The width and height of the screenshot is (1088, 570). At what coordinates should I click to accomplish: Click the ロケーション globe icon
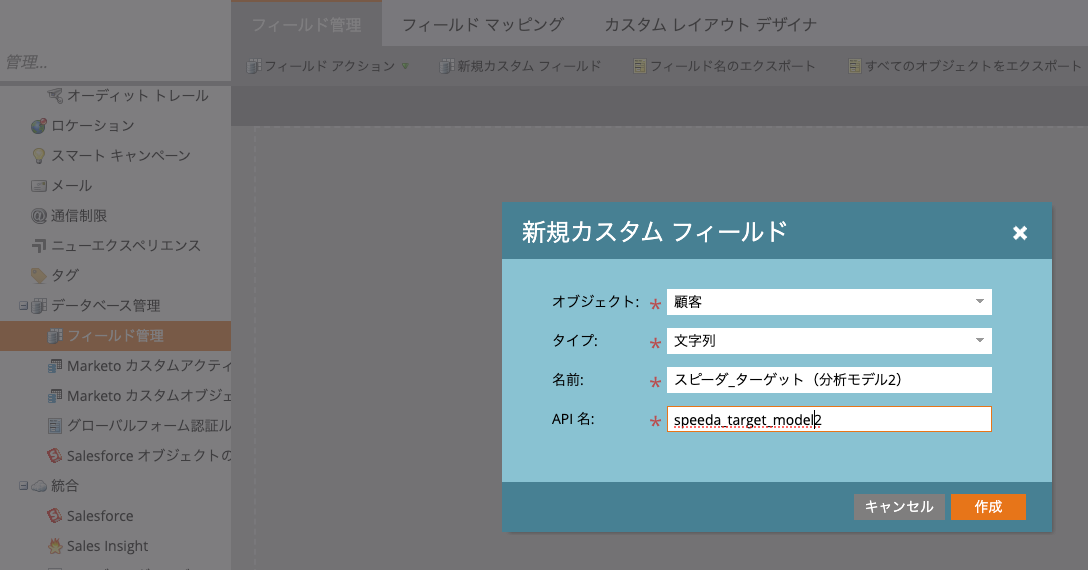tap(39, 126)
